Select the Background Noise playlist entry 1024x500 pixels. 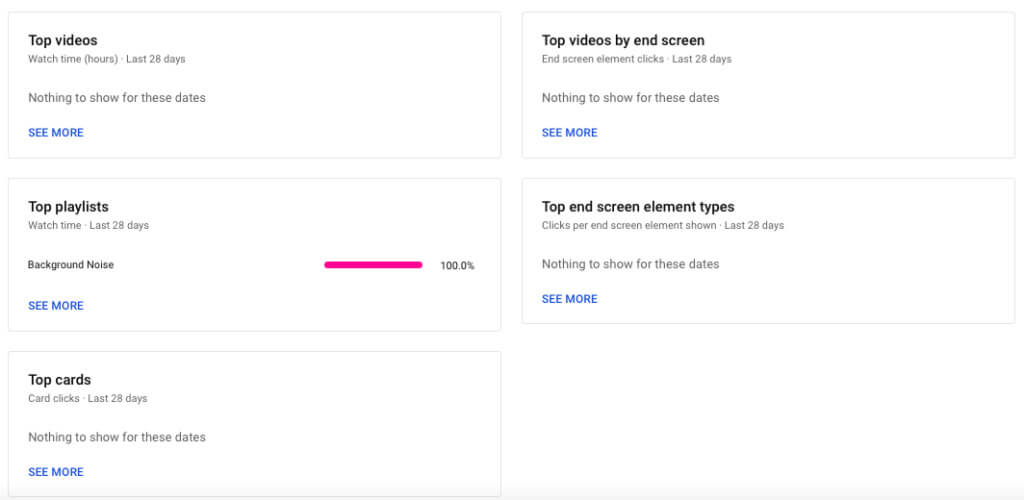pos(71,265)
